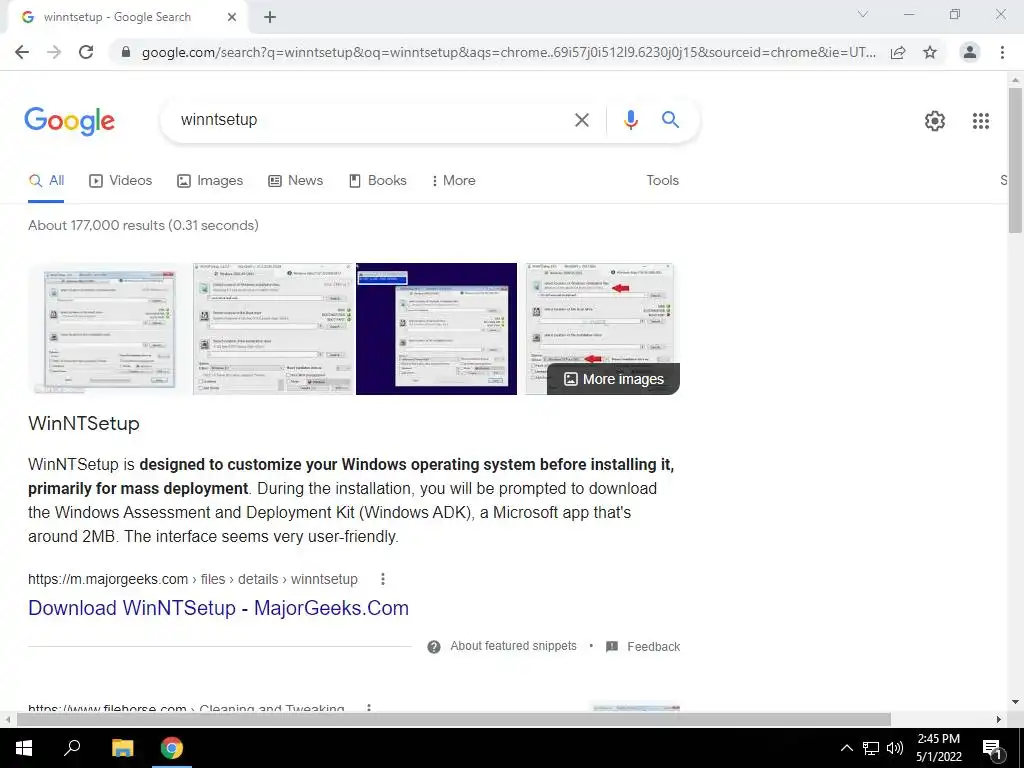Open File Explorer from taskbar

122,748
